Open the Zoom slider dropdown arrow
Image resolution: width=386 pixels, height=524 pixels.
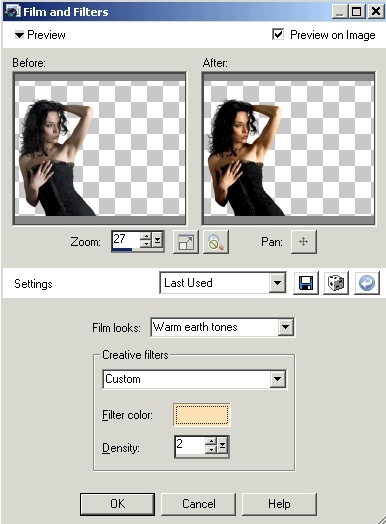coord(157,240)
